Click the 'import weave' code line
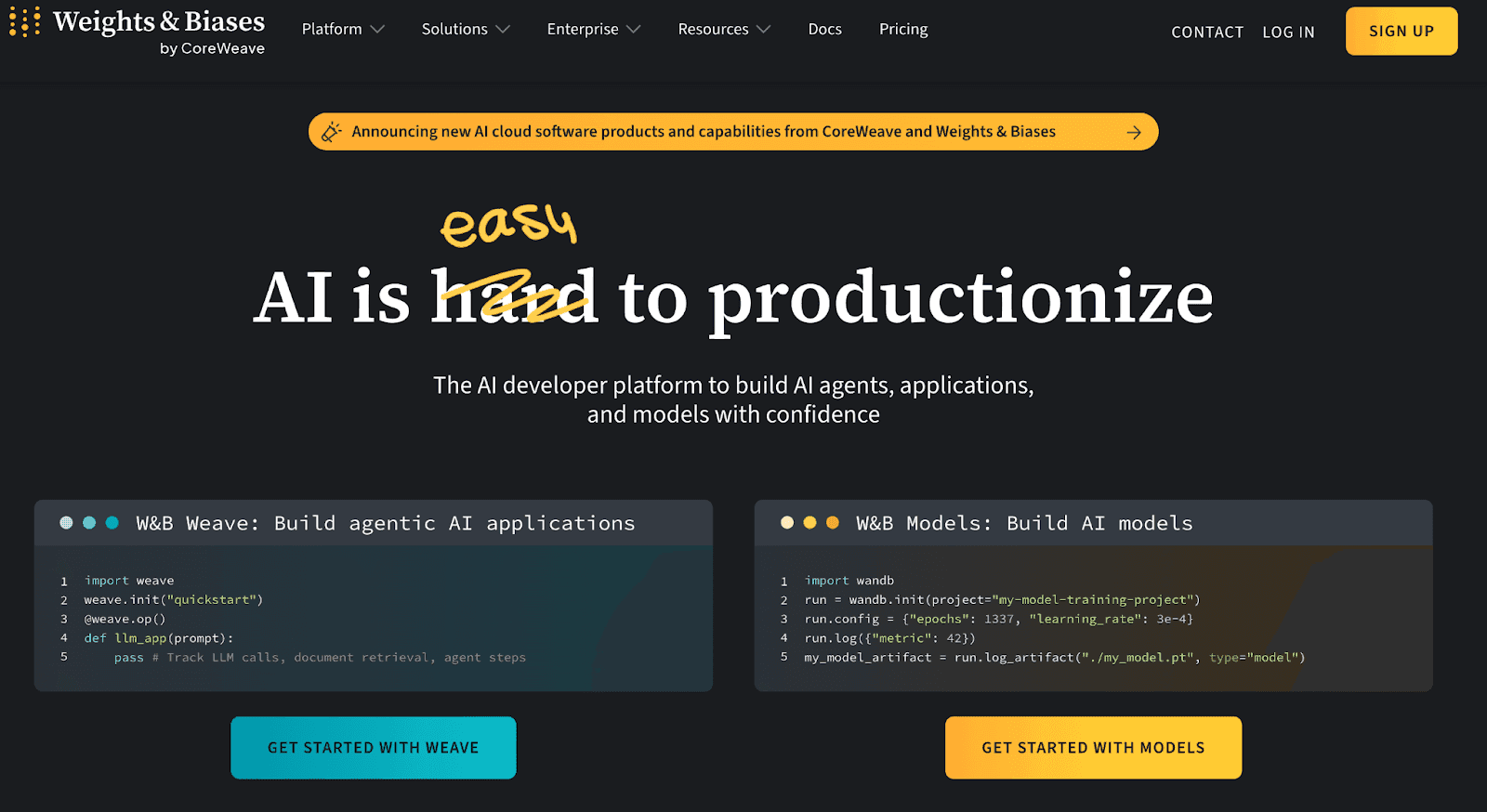Viewport: 1487px width, 812px height. coord(129,581)
